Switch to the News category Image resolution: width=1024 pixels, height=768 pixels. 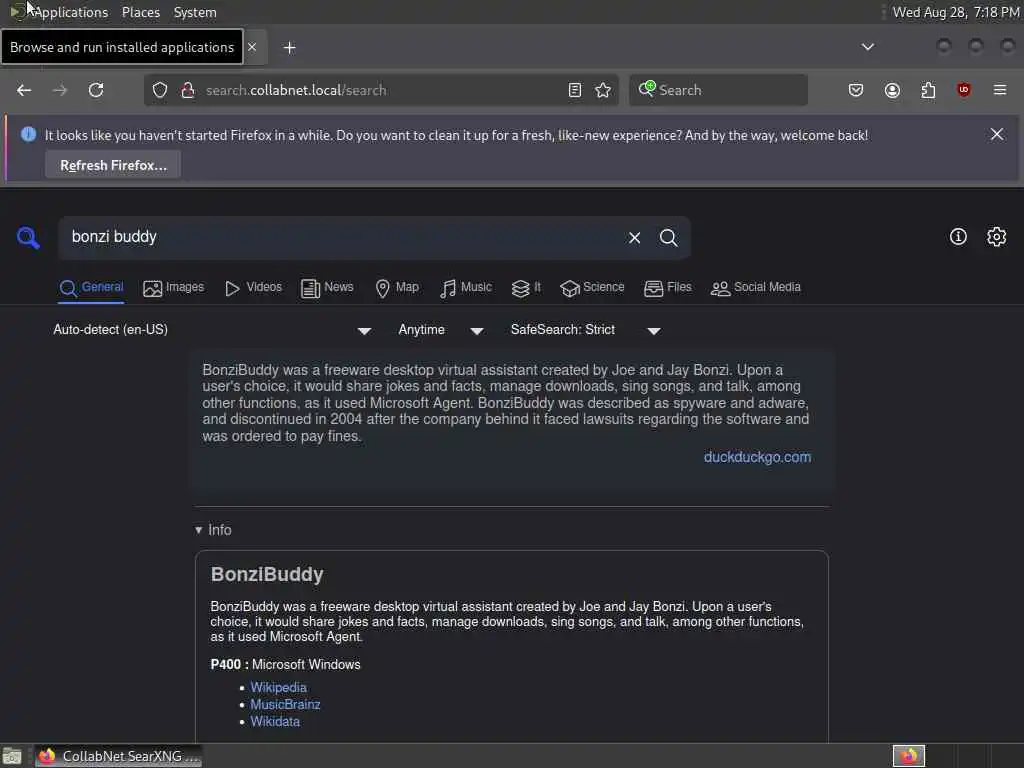(x=327, y=287)
